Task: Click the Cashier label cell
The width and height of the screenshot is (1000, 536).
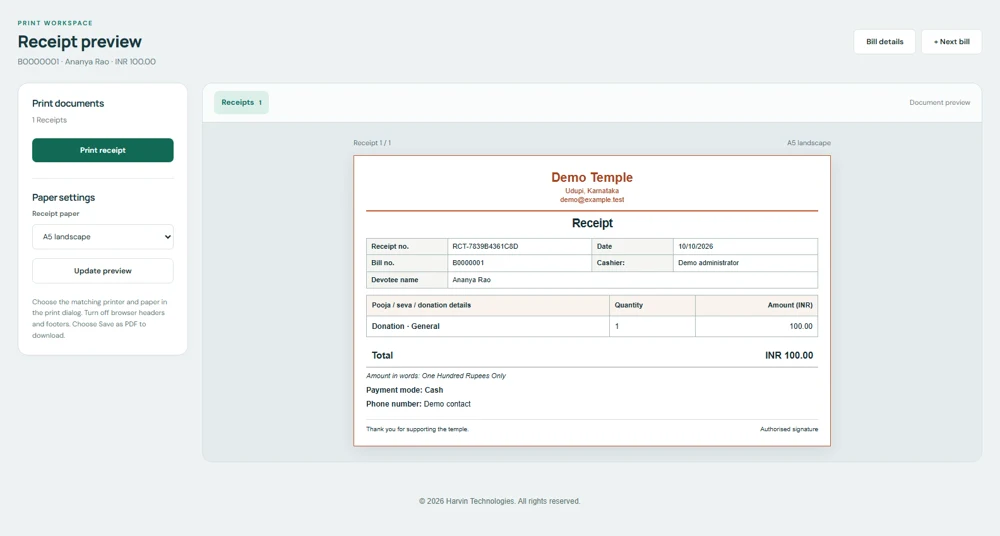Action: (633, 263)
